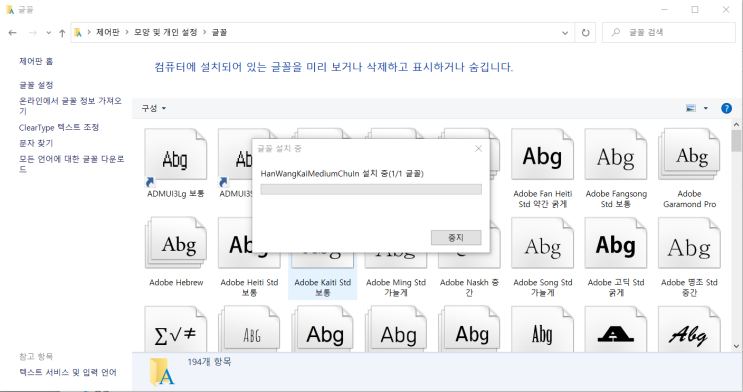This screenshot has height=392, width=743.
Task: Select the math symbols font icon
Action: 176,329
